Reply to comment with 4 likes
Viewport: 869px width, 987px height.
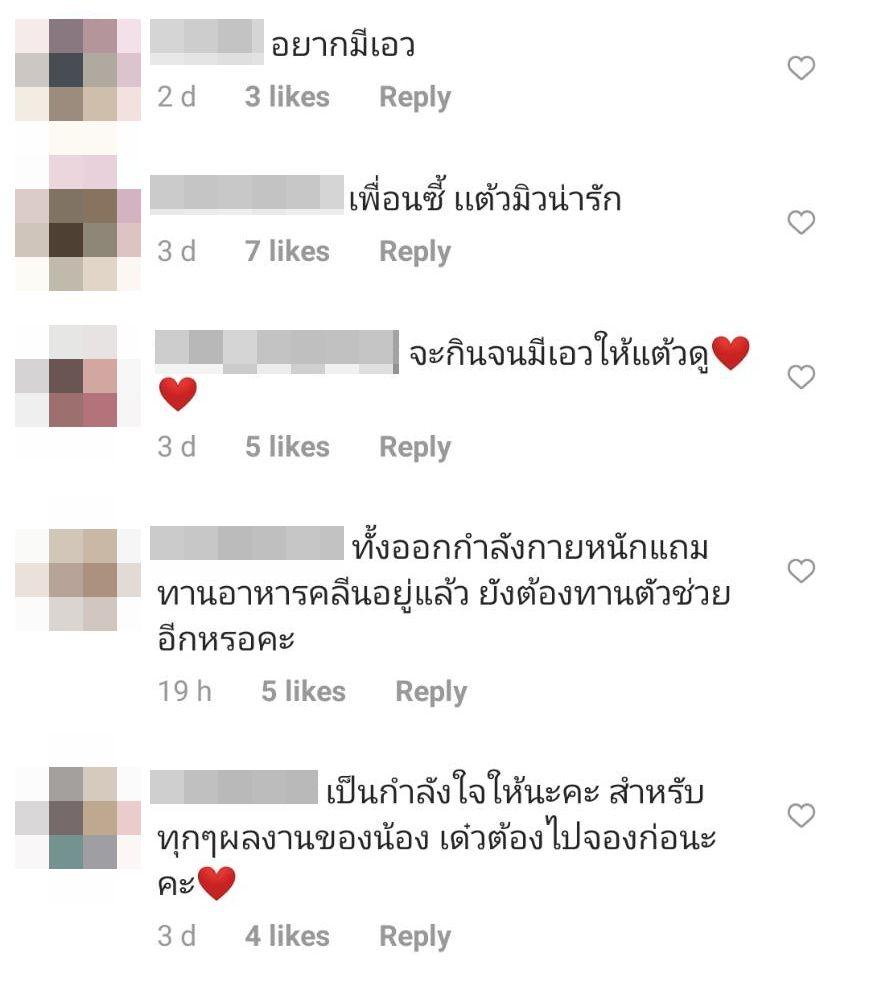click(x=415, y=937)
